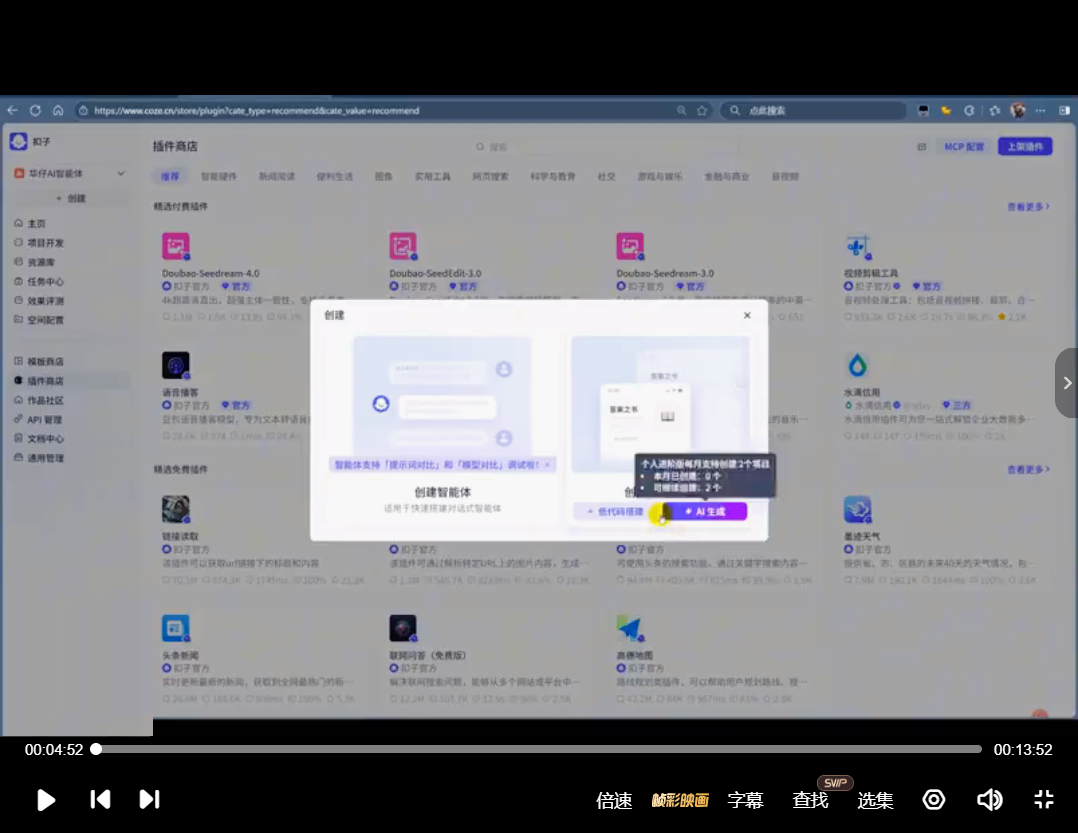Click the 高德地图 paper plane icon
1078x833 pixels.
click(x=629, y=627)
